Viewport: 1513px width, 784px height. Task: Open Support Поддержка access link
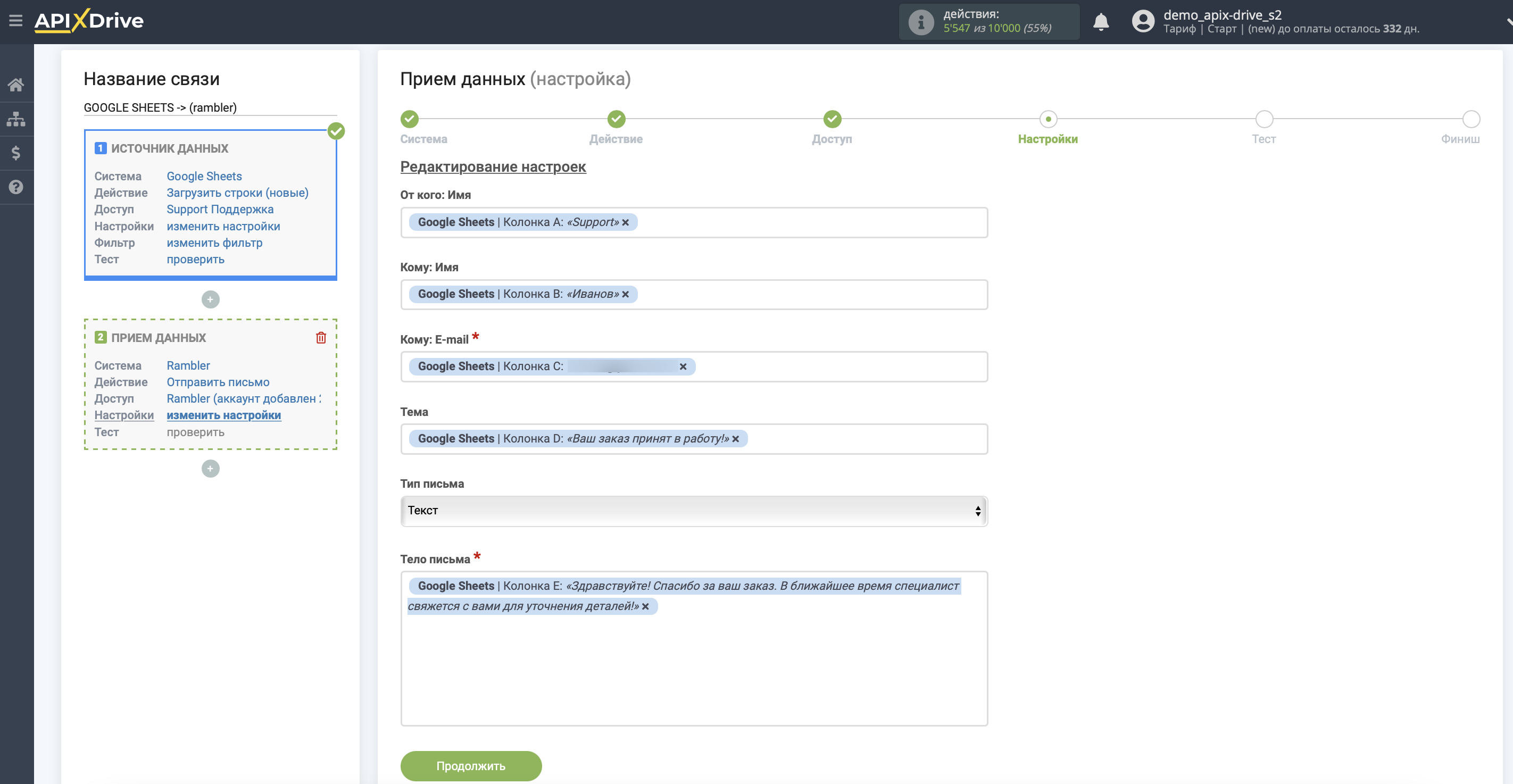tap(220, 209)
